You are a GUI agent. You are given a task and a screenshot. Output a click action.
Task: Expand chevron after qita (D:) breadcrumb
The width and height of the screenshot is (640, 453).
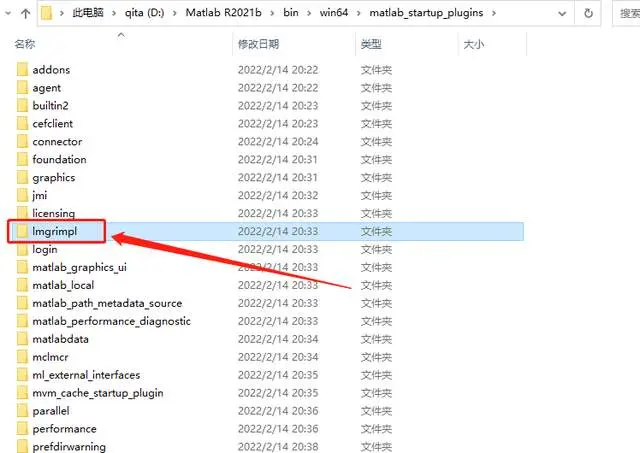pos(175,13)
